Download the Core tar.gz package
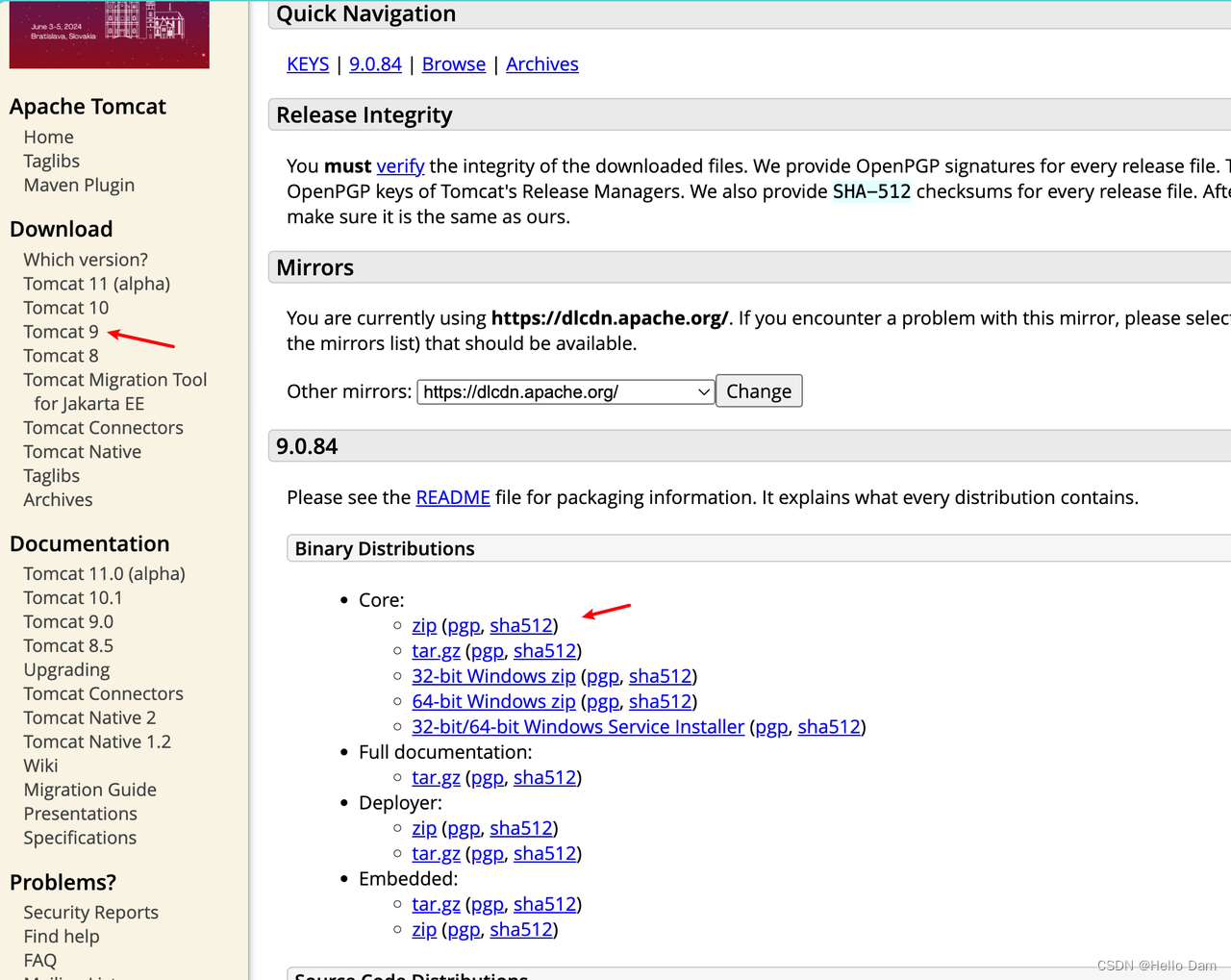 pos(436,651)
